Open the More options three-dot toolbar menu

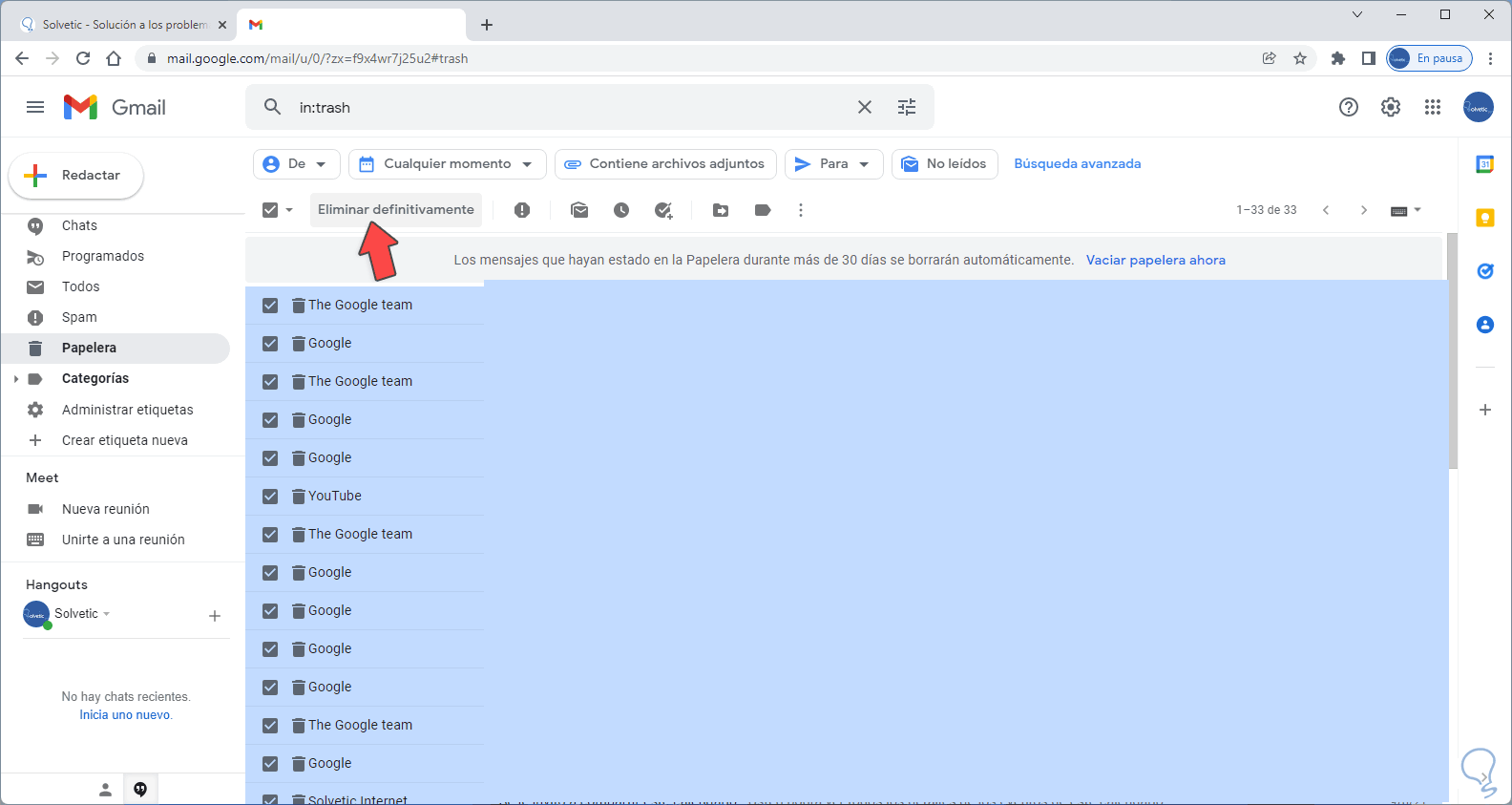click(801, 210)
